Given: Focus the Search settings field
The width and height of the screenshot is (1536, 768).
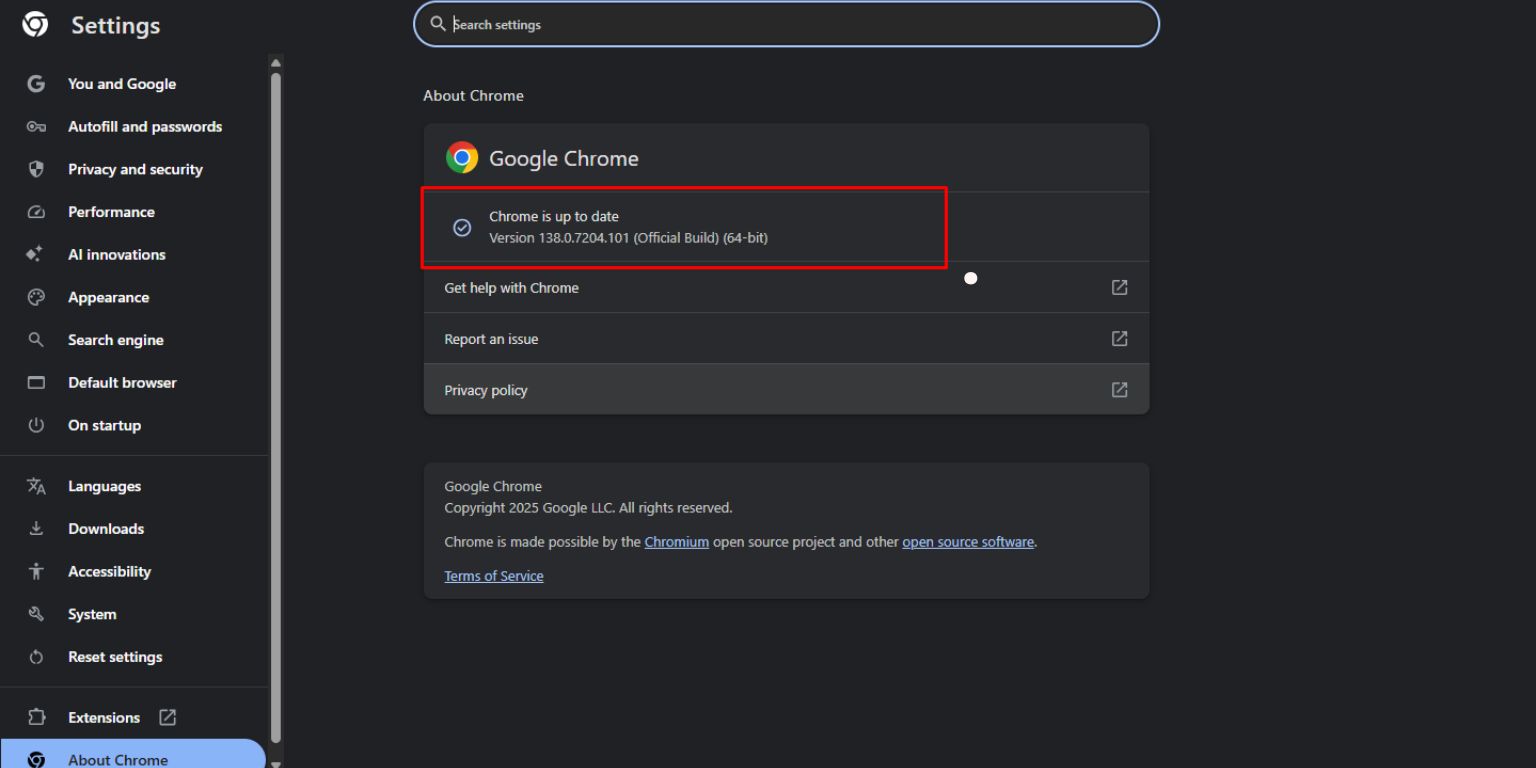Looking at the screenshot, I should point(787,24).
